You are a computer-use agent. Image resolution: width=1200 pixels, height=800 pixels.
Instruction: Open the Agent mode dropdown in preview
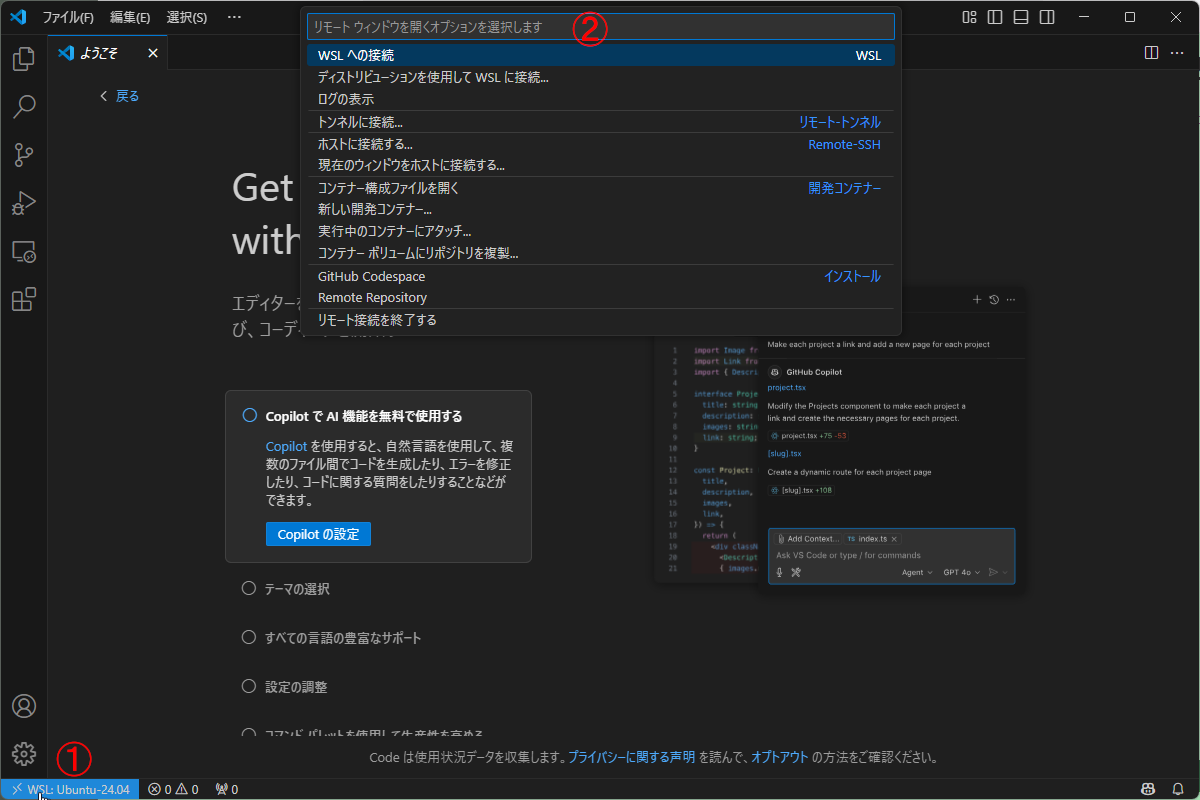pos(917,573)
